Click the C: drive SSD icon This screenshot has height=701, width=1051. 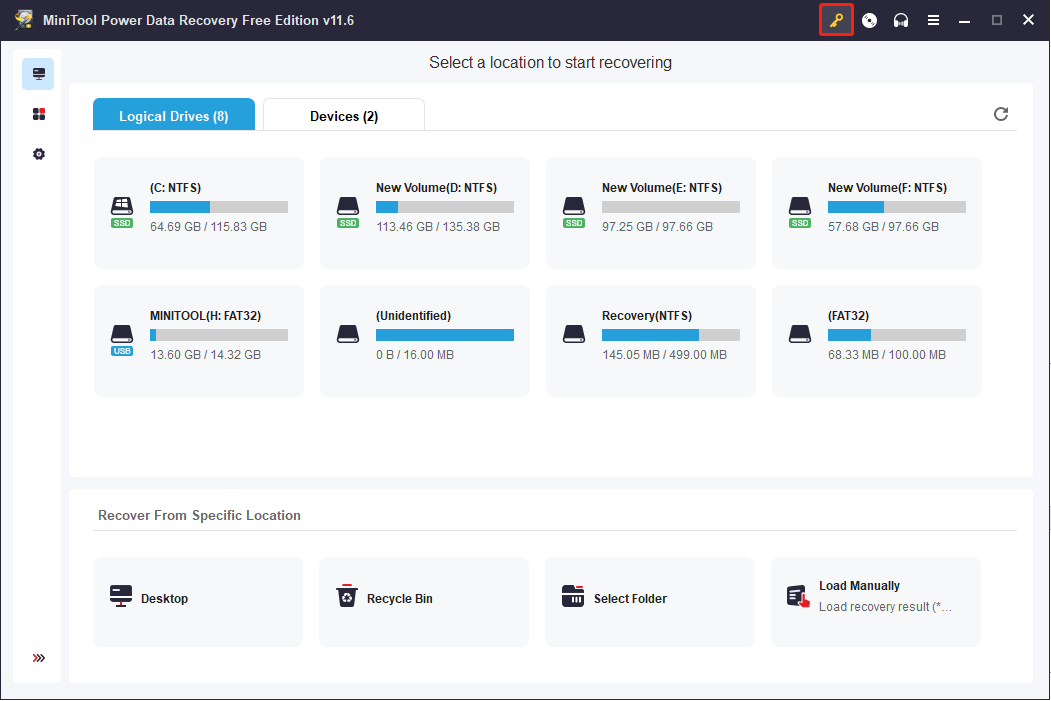coord(122,212)
